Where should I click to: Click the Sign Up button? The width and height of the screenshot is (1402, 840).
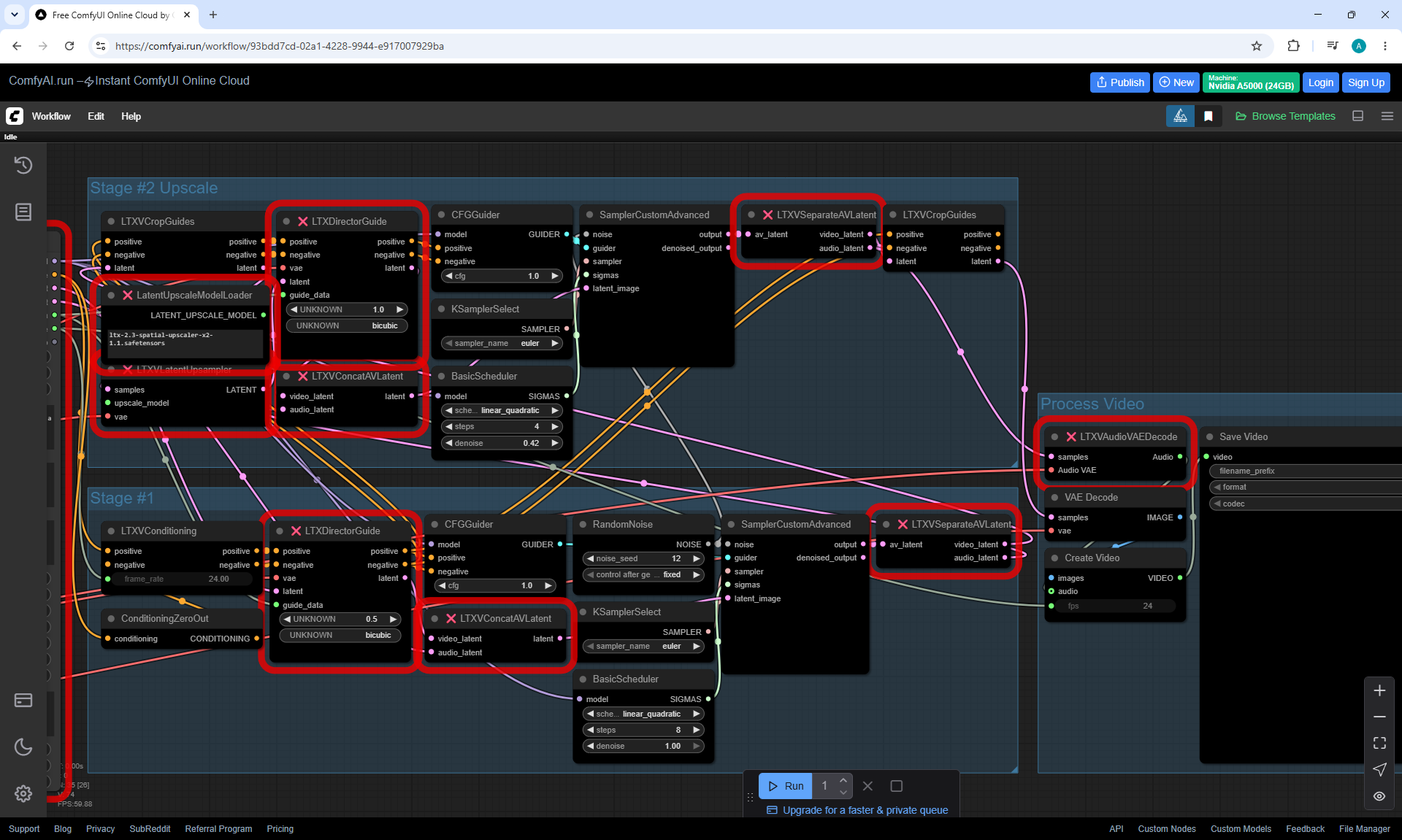pyautogui.click(x=1365, y=82)
